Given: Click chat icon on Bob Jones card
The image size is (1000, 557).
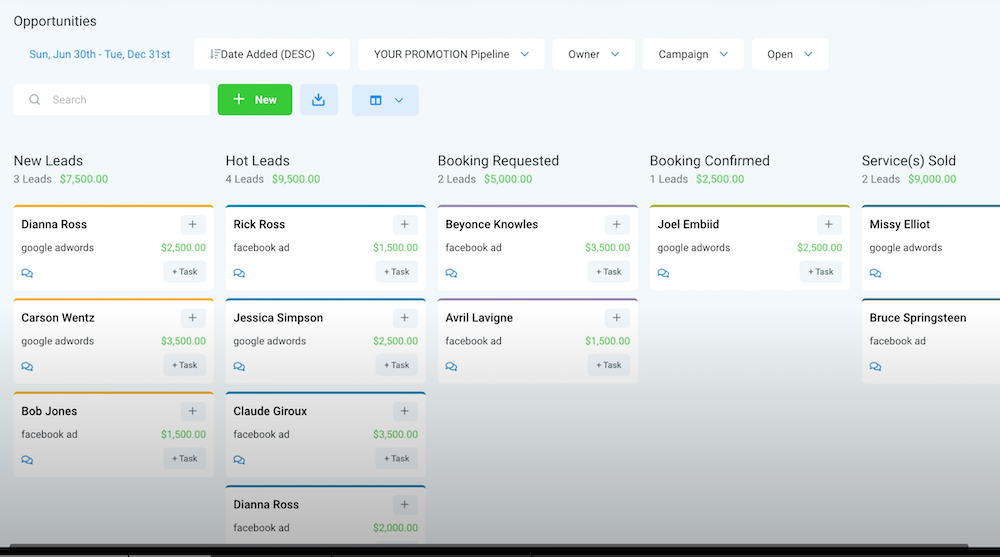Looking at the screenshot, I should click(x=27, y=460).
